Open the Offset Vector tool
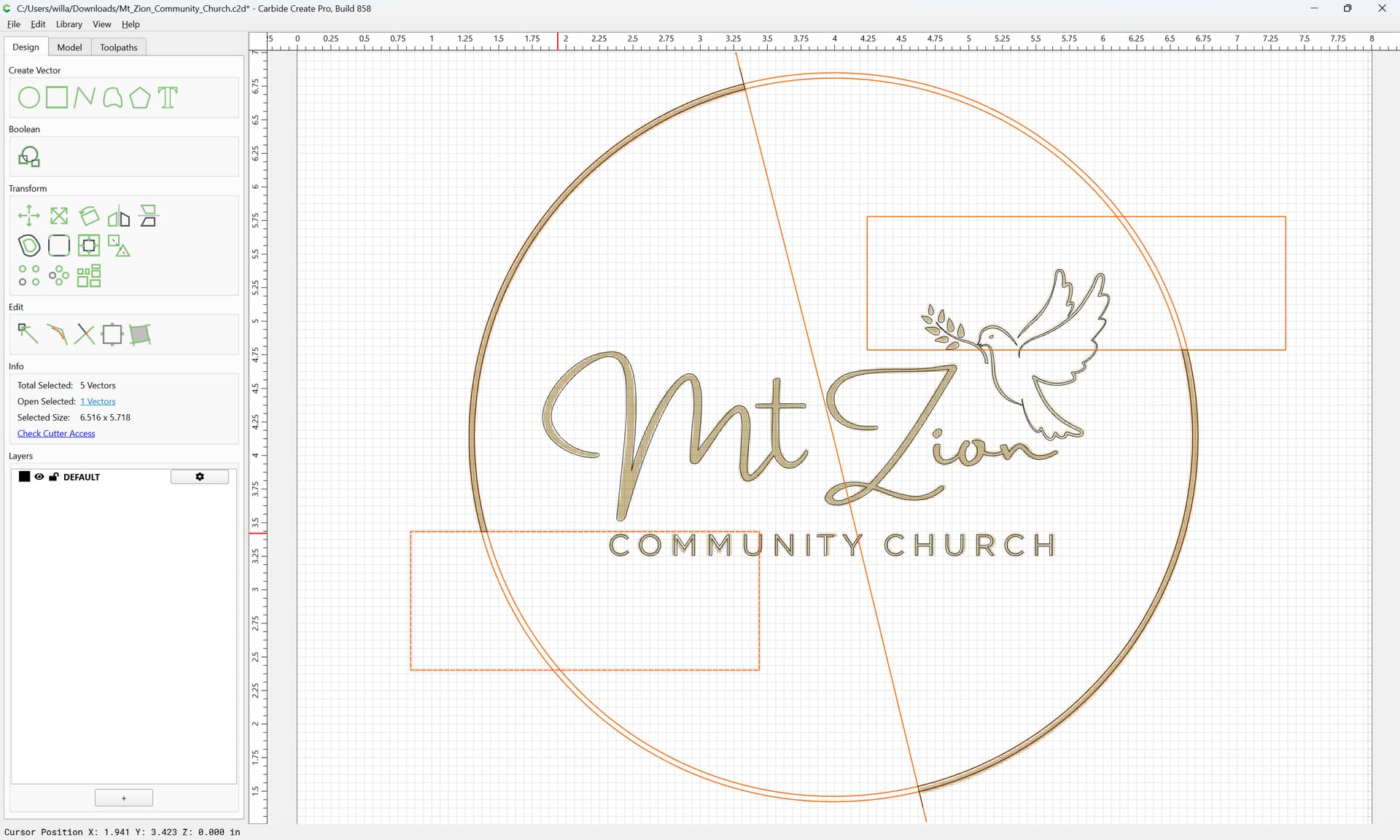Viewport: 1400px width, 840px height. coord(29,246)
